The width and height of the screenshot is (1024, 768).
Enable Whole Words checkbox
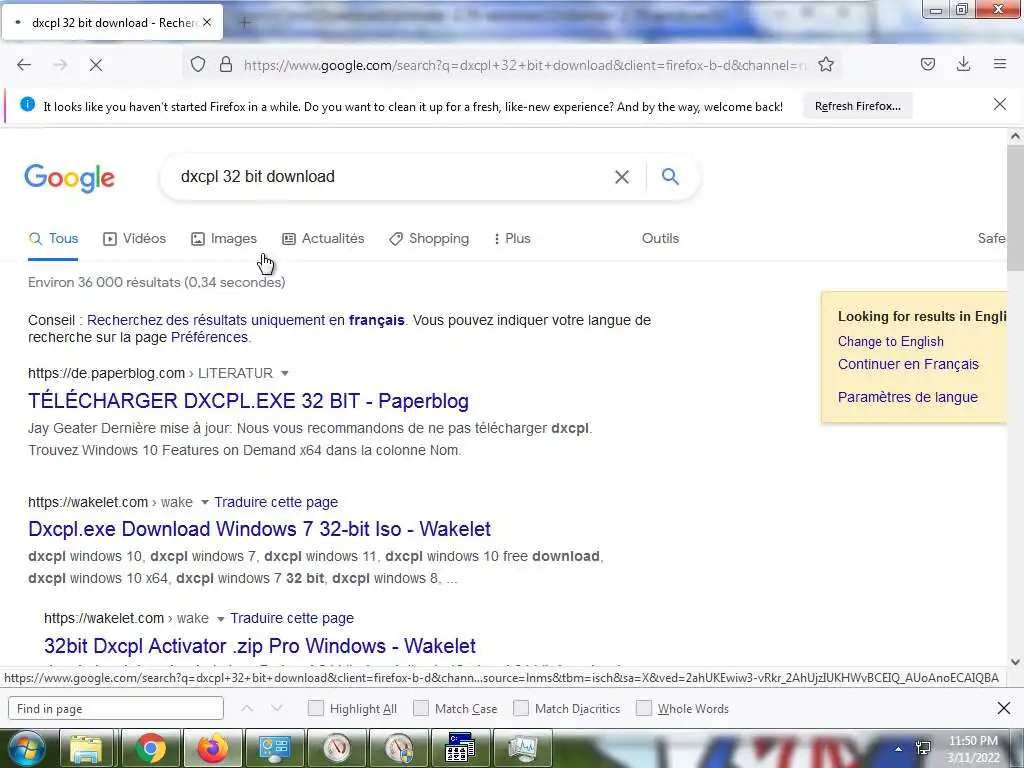click(x=644, y=709)
